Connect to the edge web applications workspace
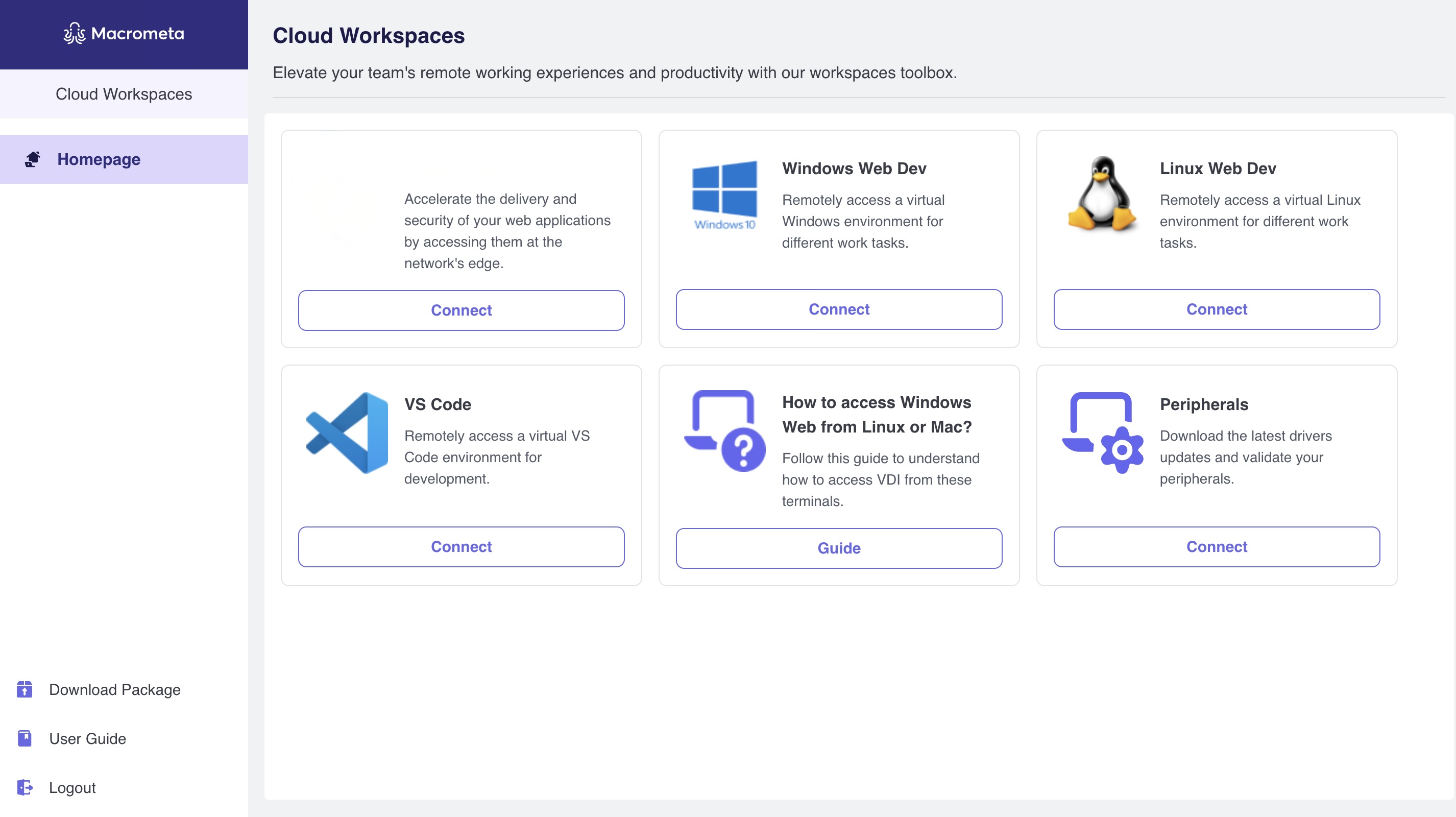 point(461,310)
